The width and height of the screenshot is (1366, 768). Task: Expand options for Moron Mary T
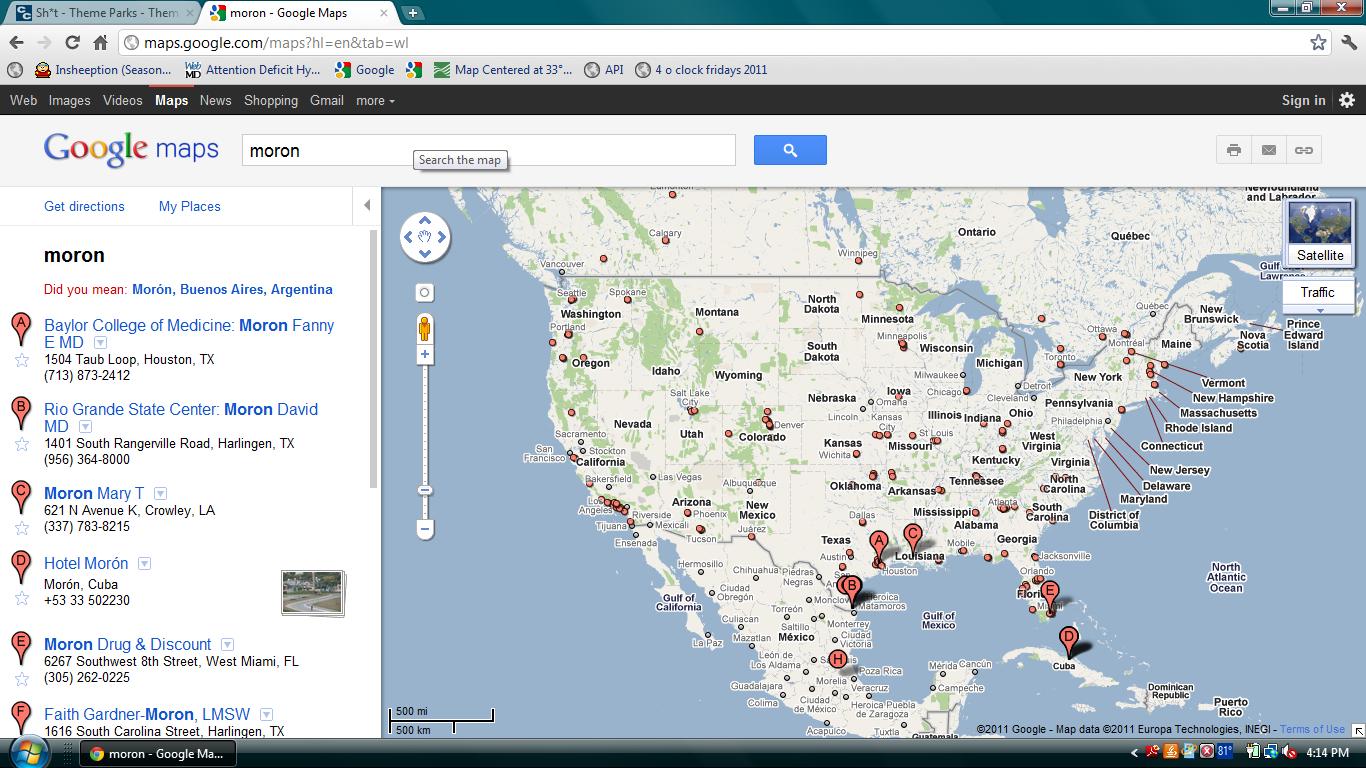coord(160,494)
